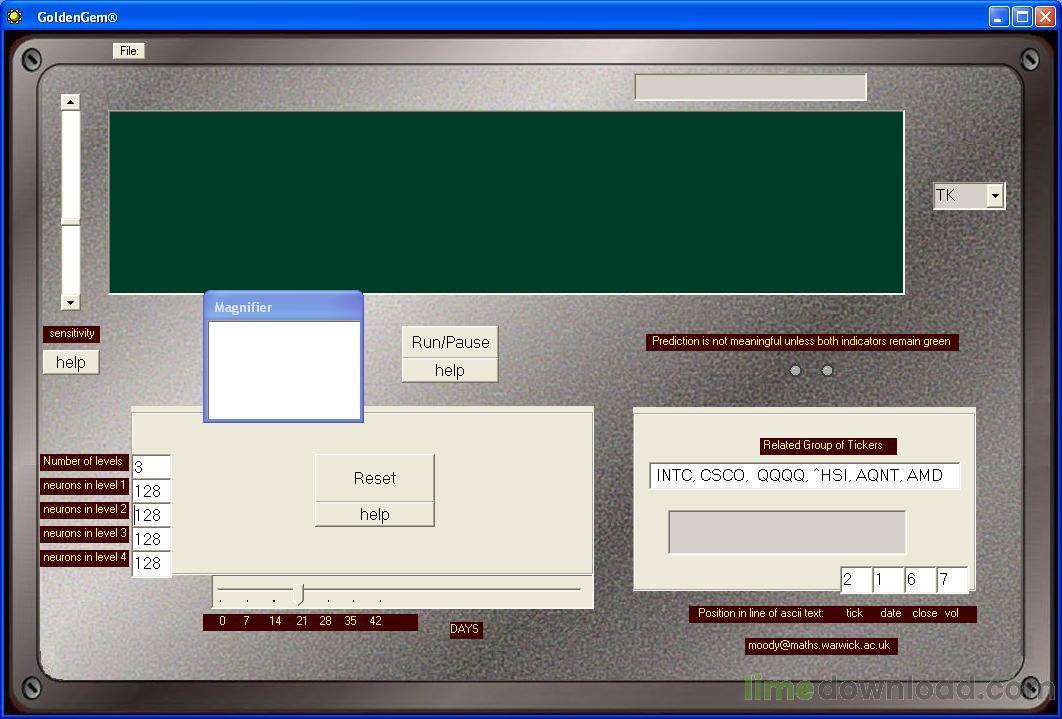Click the DAYS slider handle

tap(299, 594)
